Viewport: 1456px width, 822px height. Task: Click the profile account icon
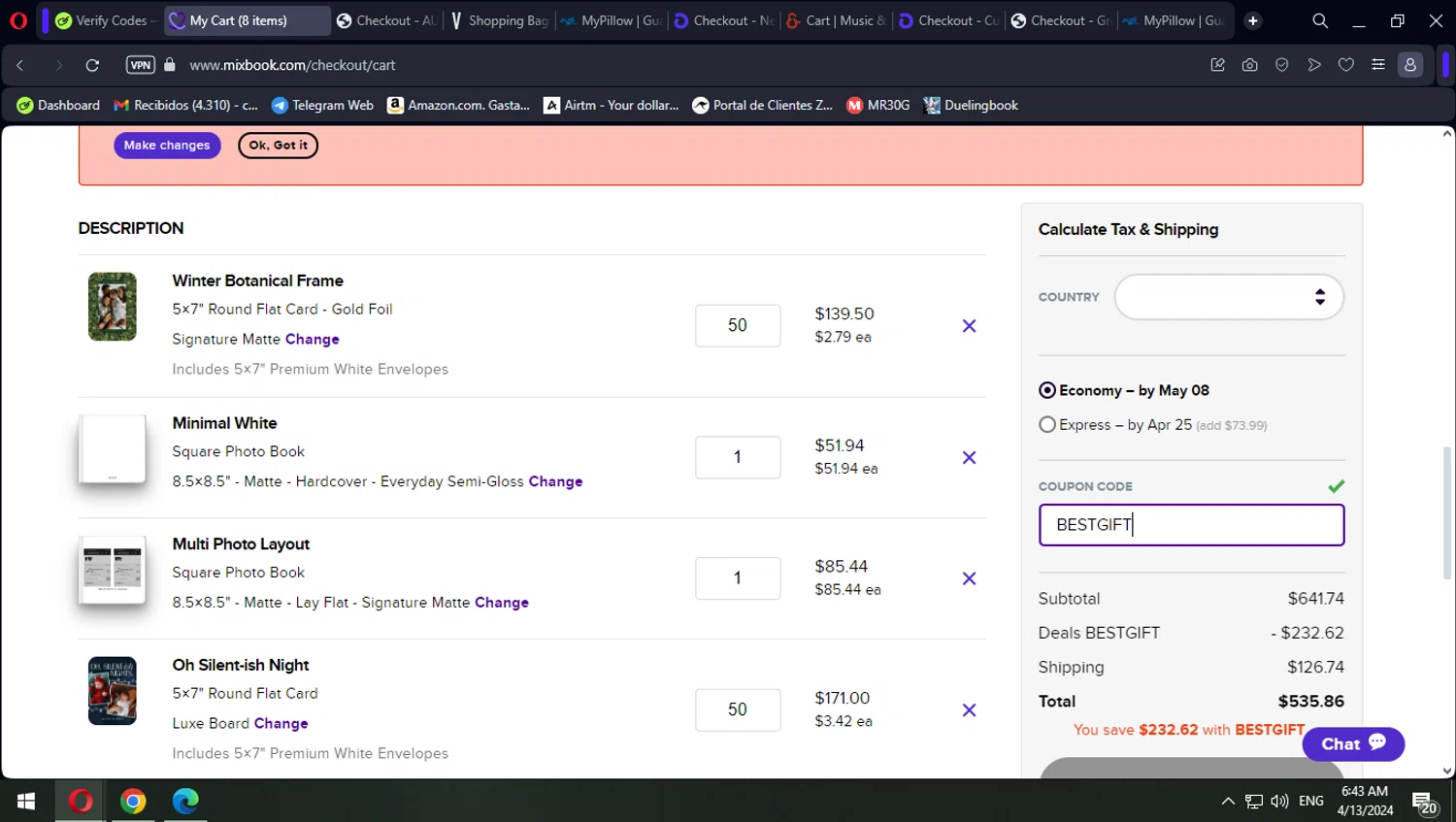[x=1410, y=65]
